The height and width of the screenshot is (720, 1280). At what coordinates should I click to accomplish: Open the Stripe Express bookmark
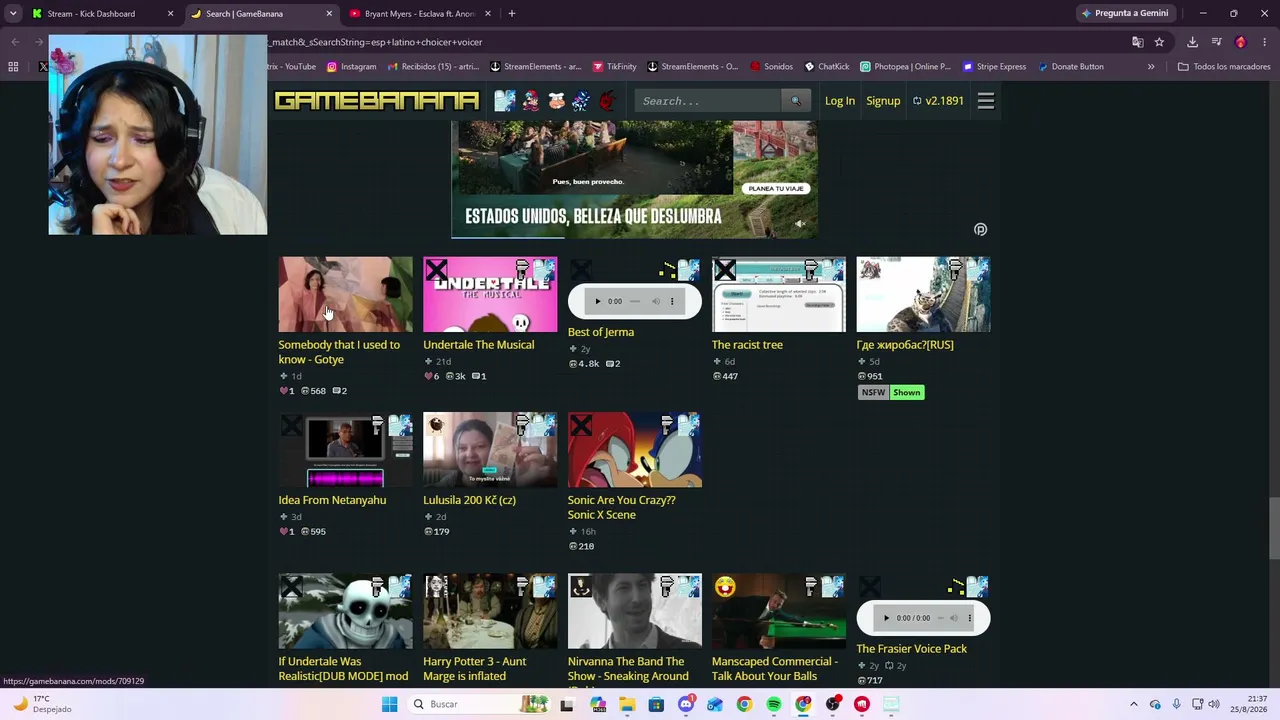[994, 67]
